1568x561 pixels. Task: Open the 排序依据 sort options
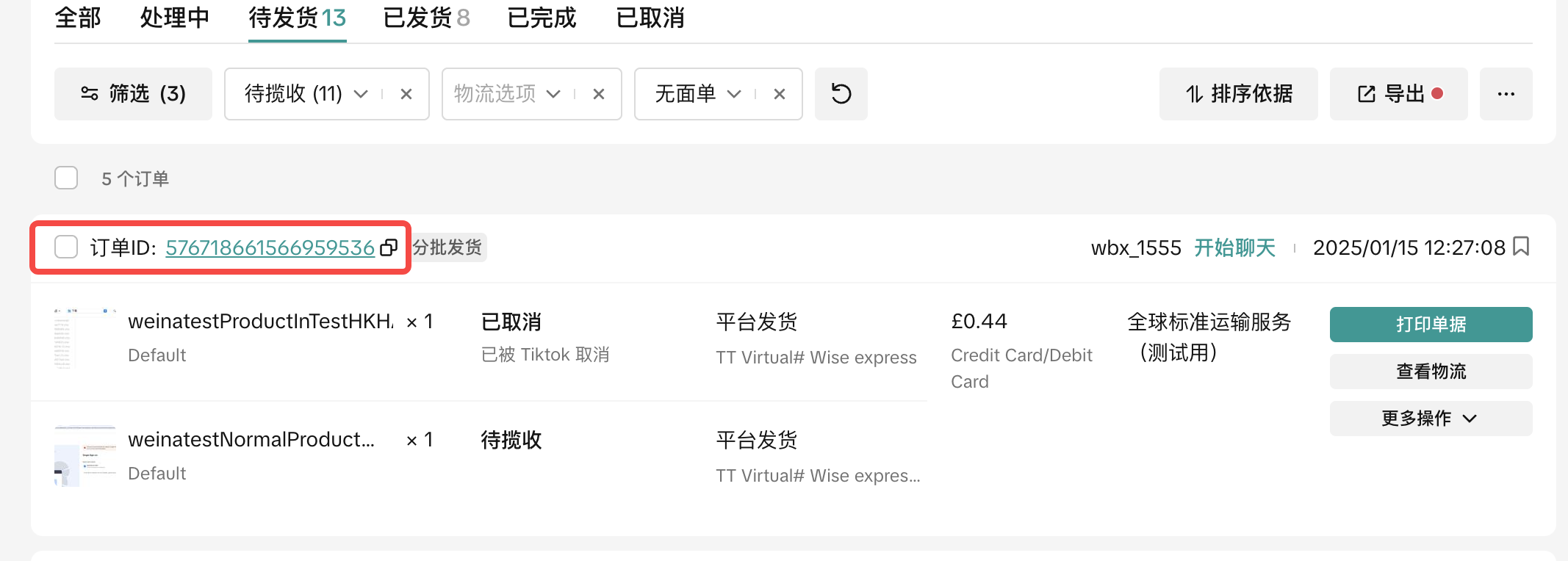tap(1238, 94)
